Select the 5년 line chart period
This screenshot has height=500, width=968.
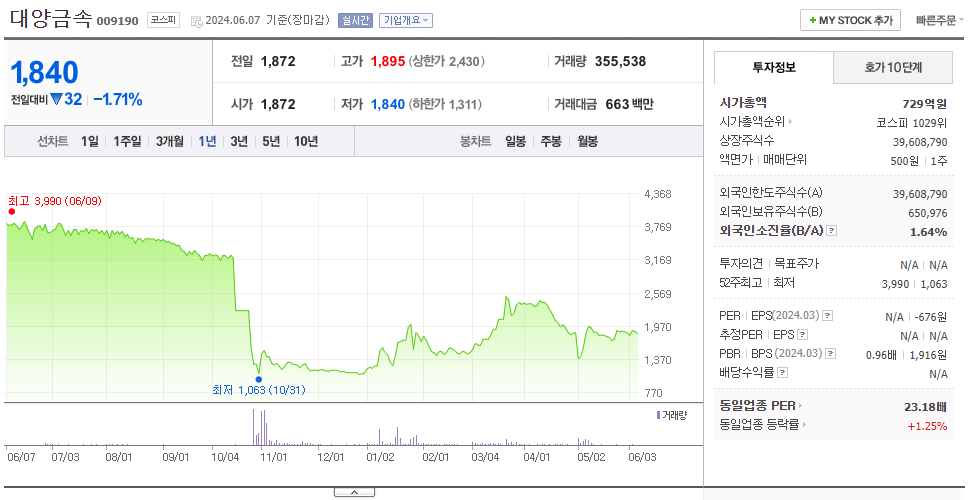(x=271, y=141)
